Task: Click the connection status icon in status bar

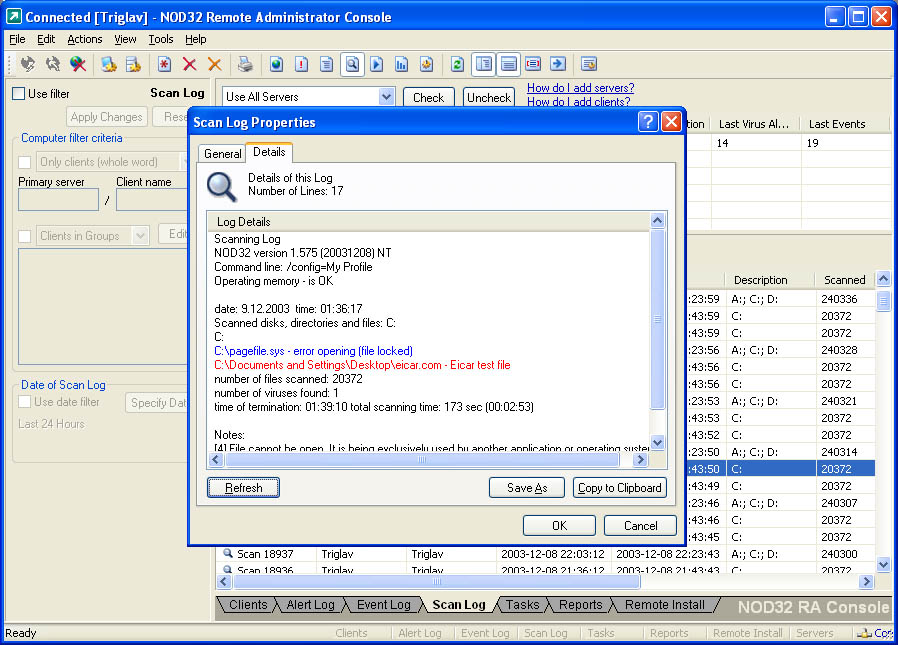Action: [864, 633]
